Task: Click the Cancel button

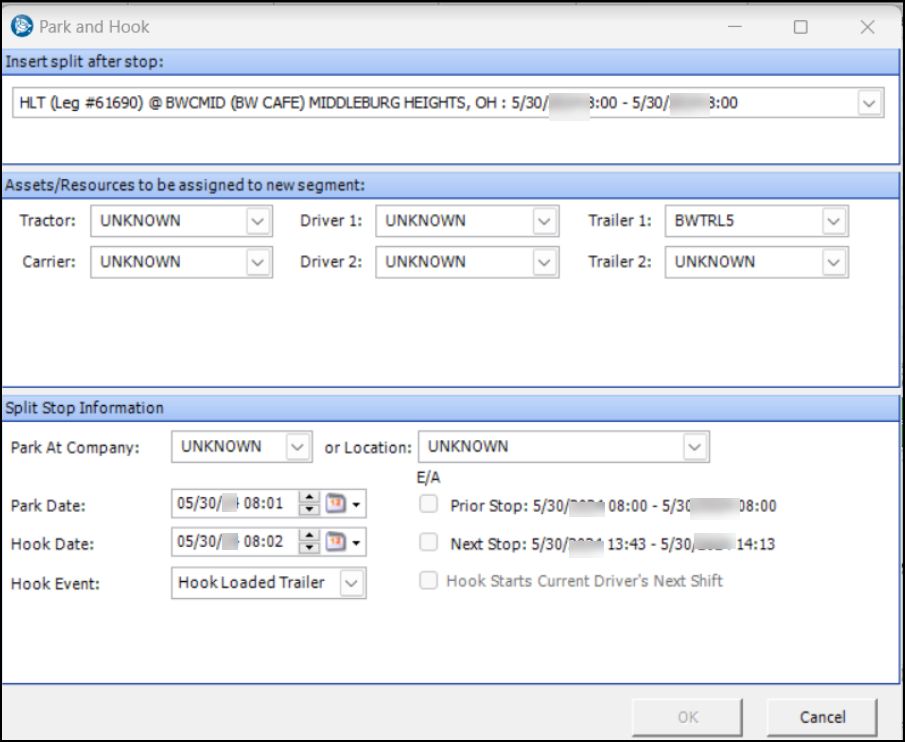Action: (x=822, y=717)
